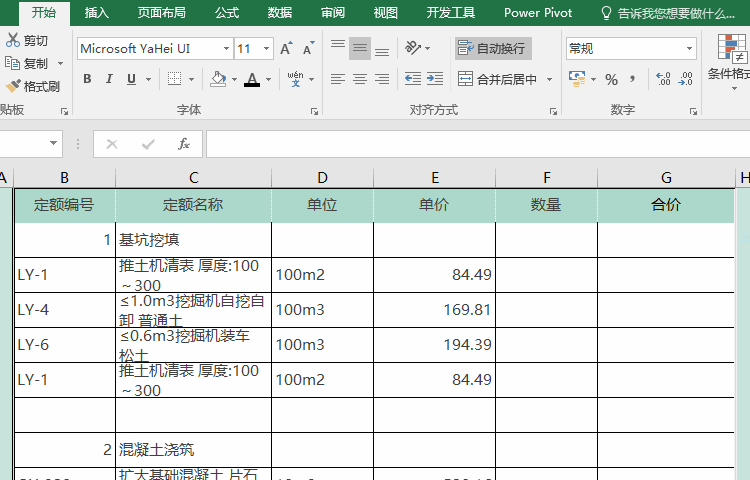Open Power Pivot tab
Viewport: 750px width, 480px height.
[x=538, y=12]
